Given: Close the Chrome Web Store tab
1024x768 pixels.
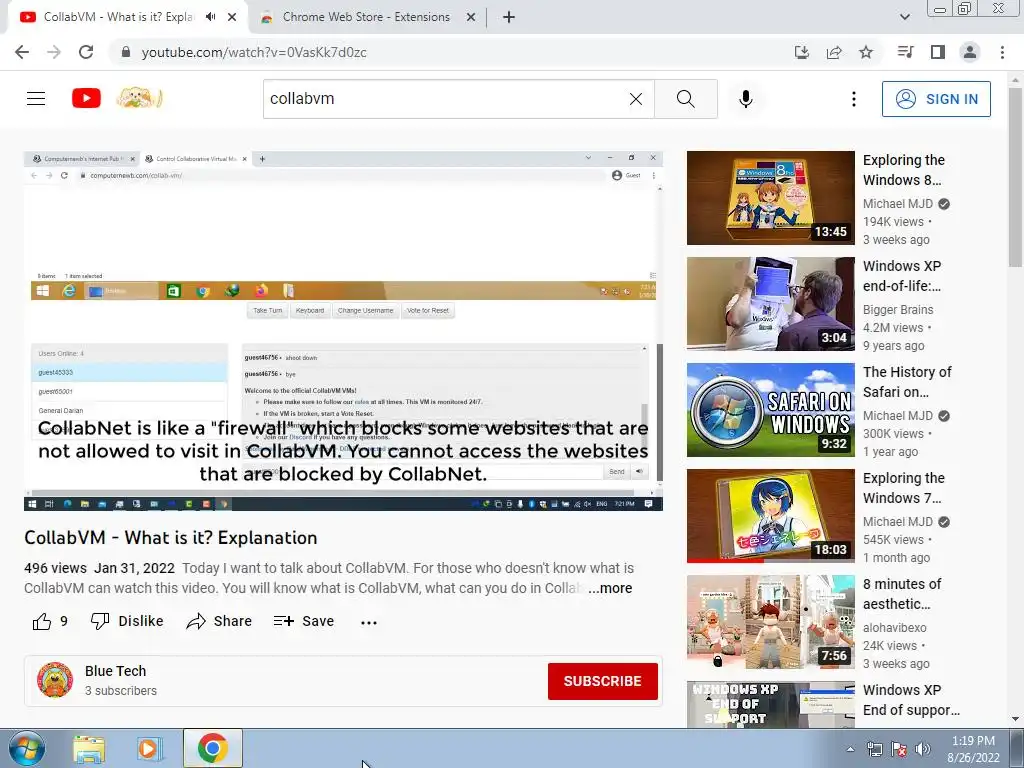Looking at the screenshot, I should click(471, 17).
